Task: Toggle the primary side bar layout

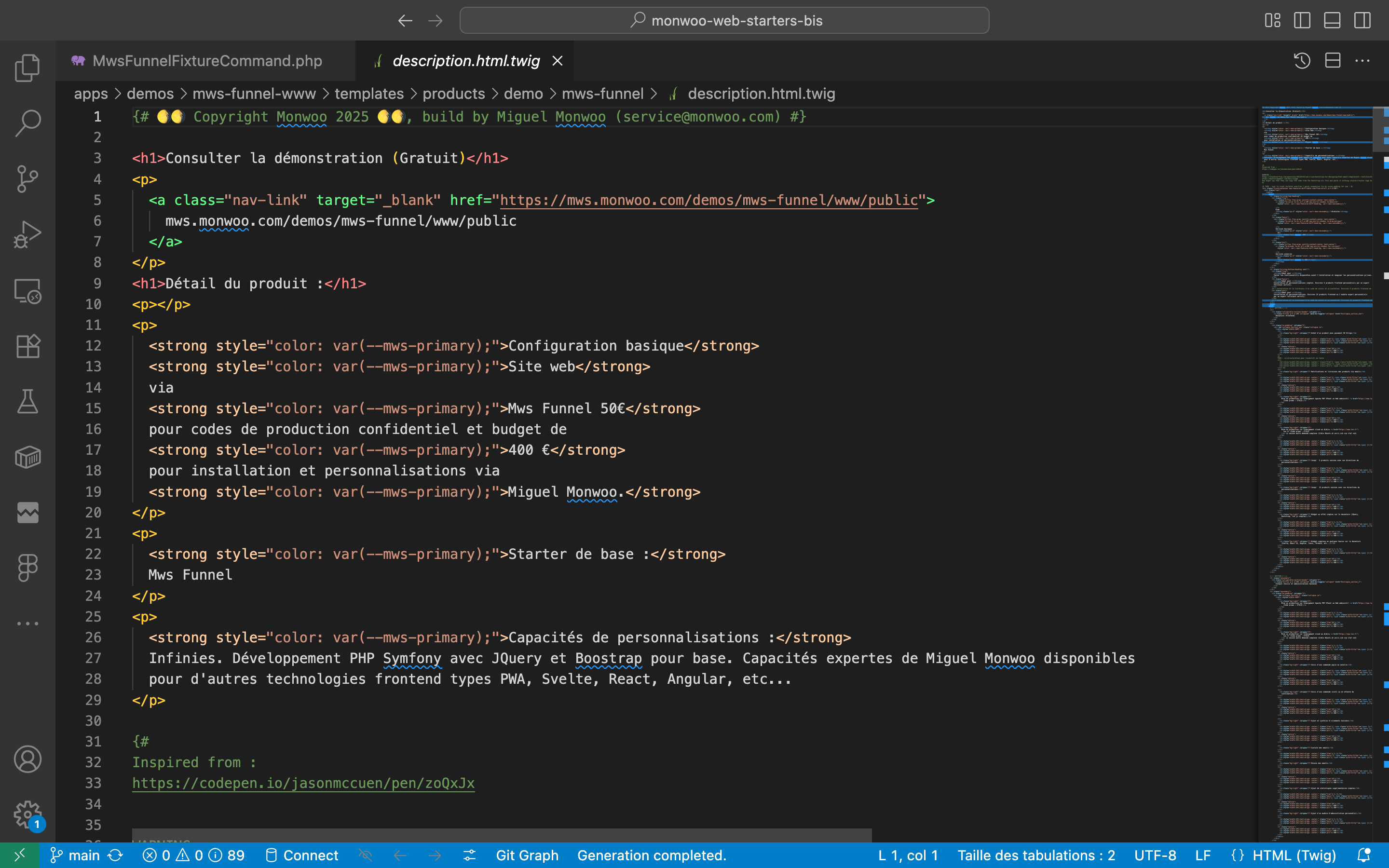Action: pyautogui.click(x=1302, y=21)
